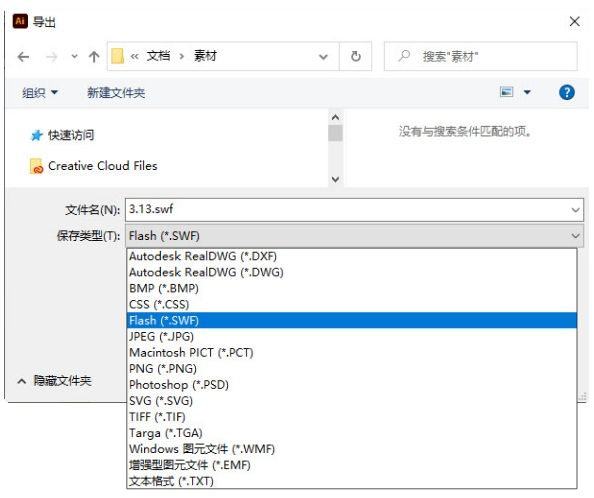
Task: Click the search magnifier icon
Action: [404, 56]
